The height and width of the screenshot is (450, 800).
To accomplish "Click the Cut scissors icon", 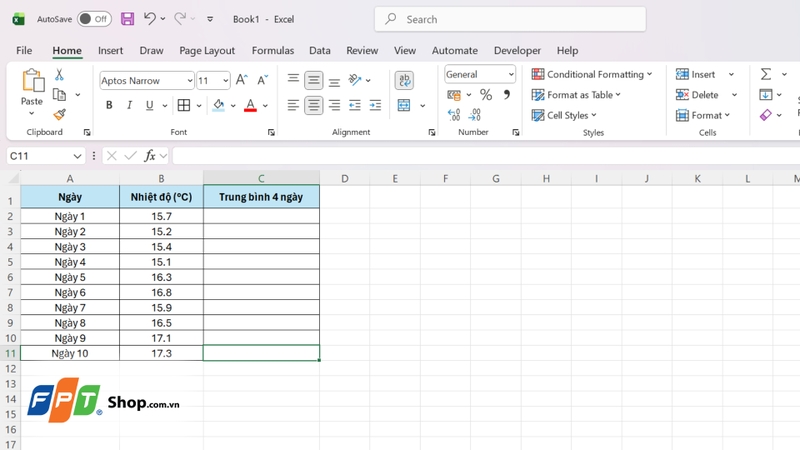I will [x=59, y=75].
